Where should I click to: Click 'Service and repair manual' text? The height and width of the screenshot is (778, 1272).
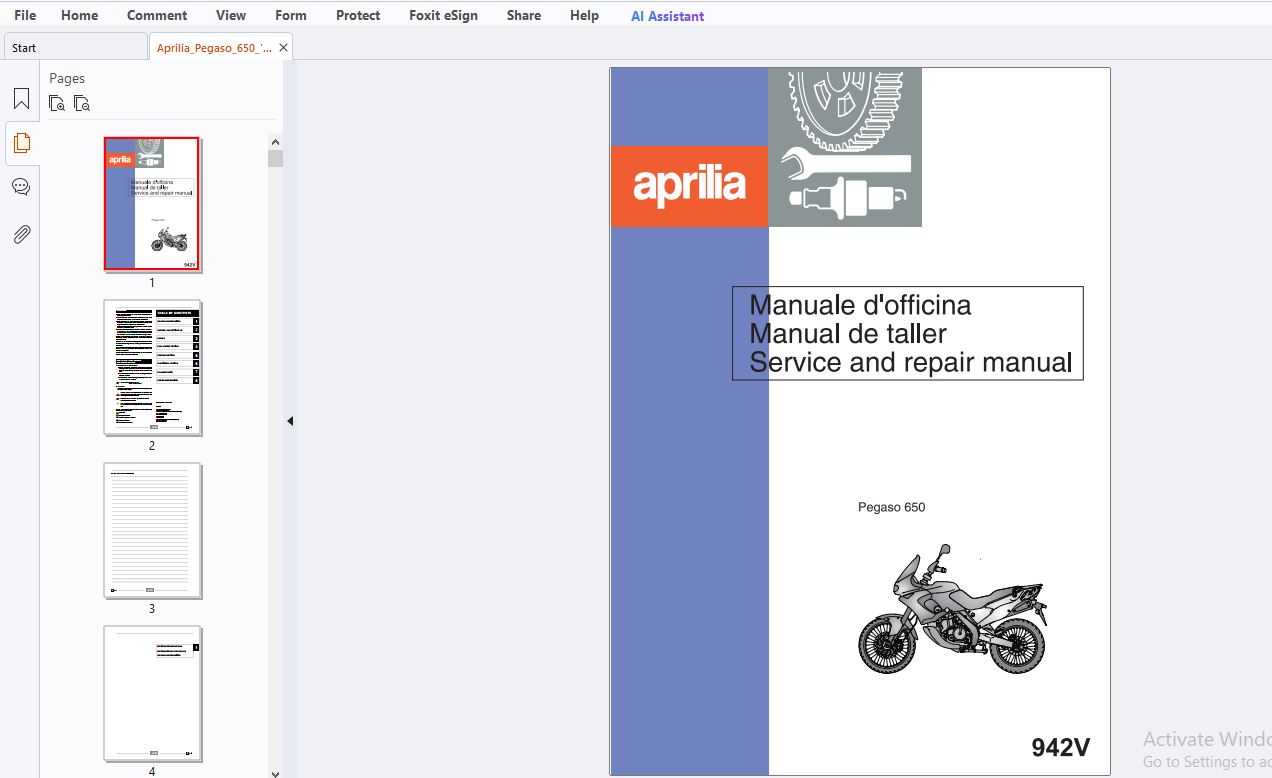[x=911, y=362]
